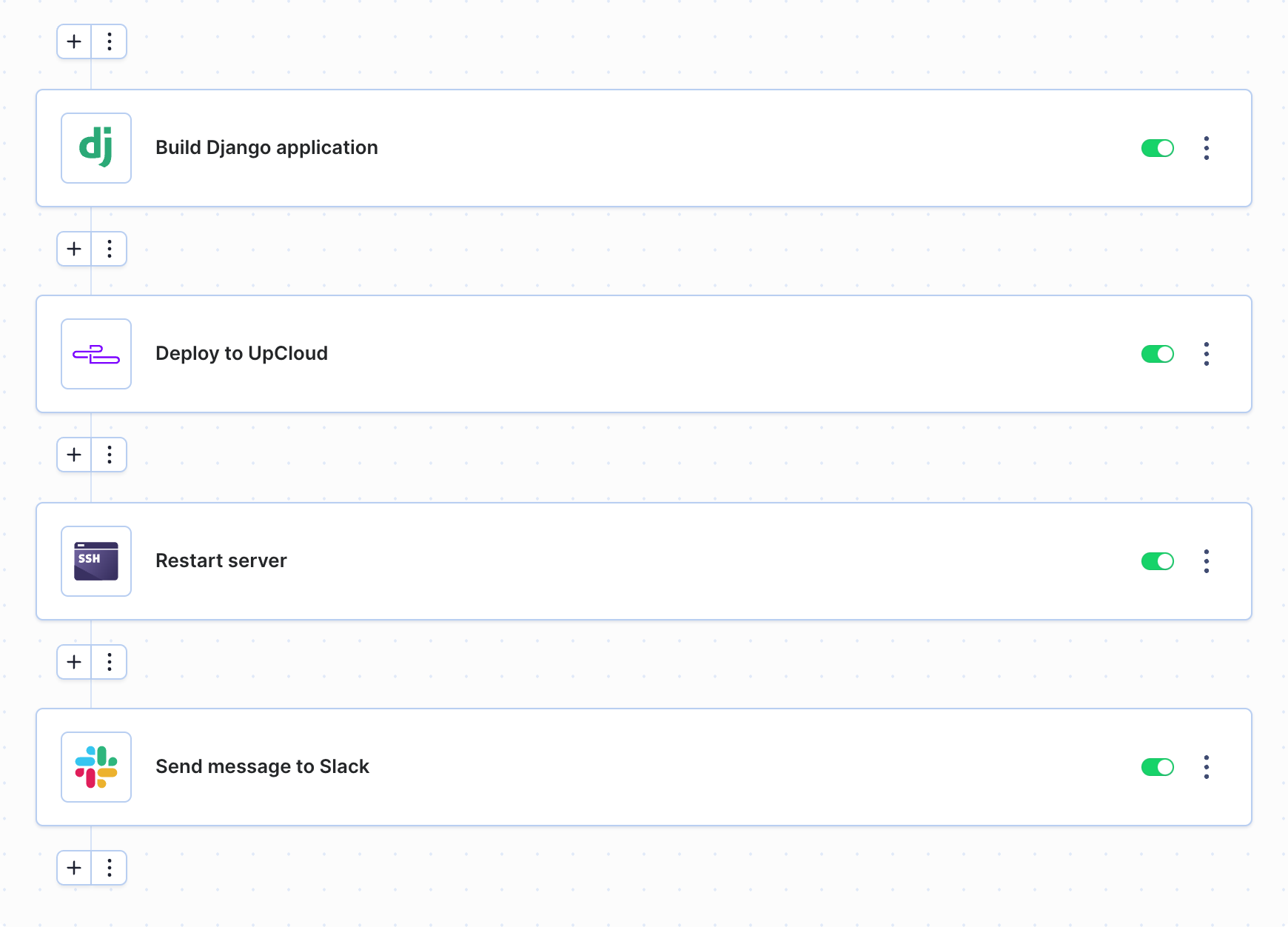The height and width of the screenshot is (927, 1288).
Task: Click the Django icon of Build Django application
Action: (96, 148)
